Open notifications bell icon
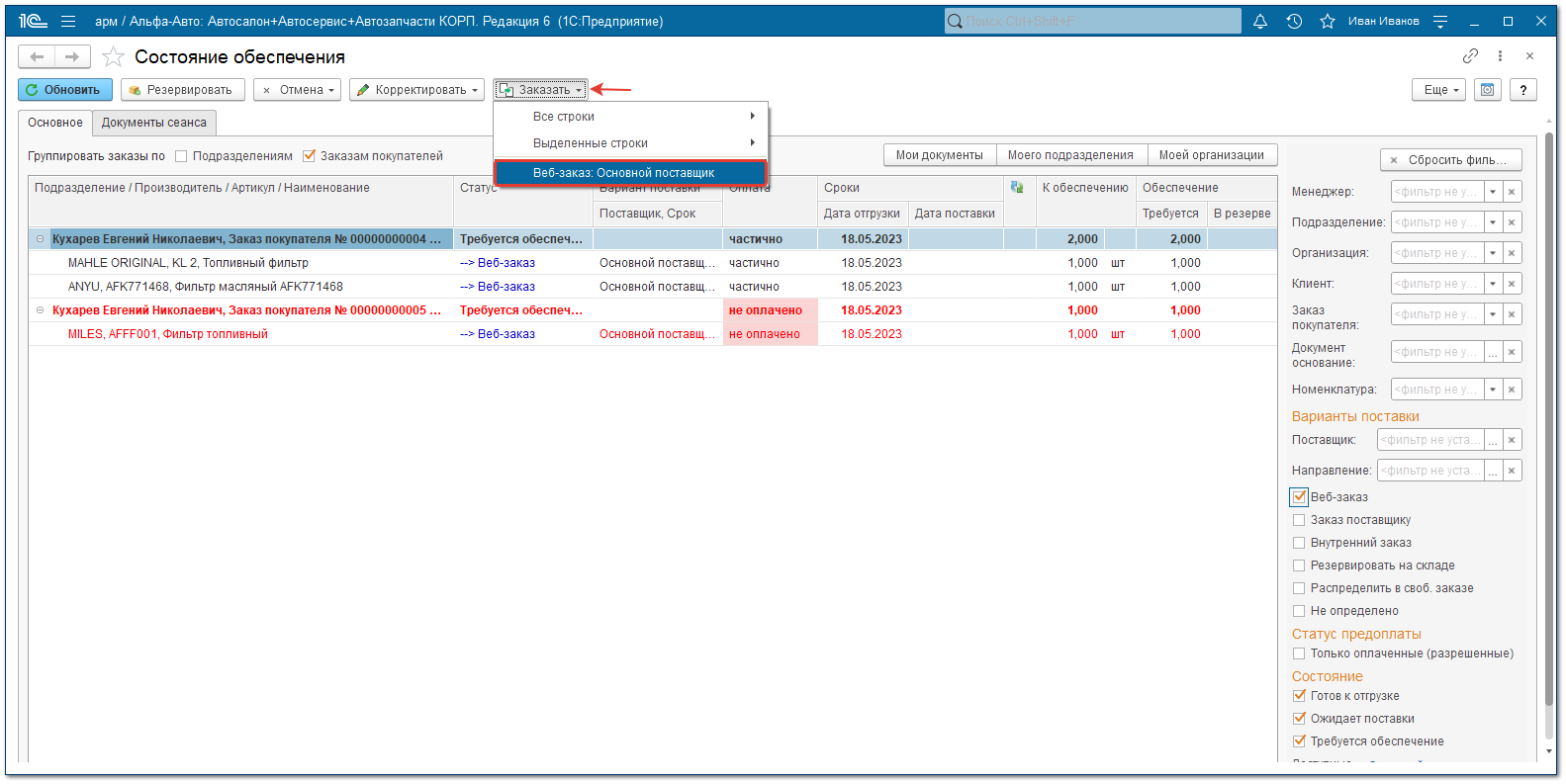1566x784 pixels. point(1260,21)
